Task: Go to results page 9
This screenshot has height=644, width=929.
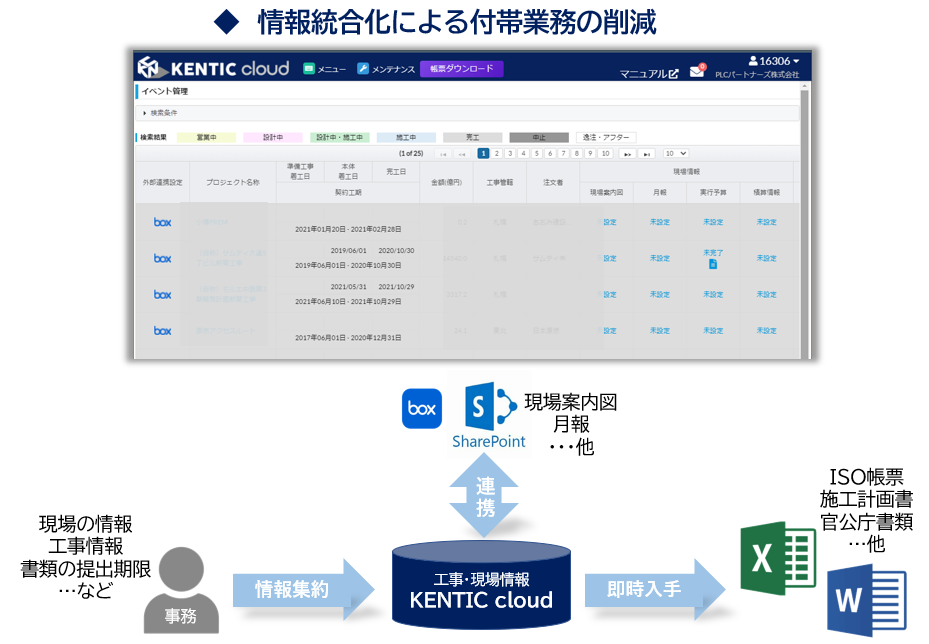Action: click(x=590, y=153)
